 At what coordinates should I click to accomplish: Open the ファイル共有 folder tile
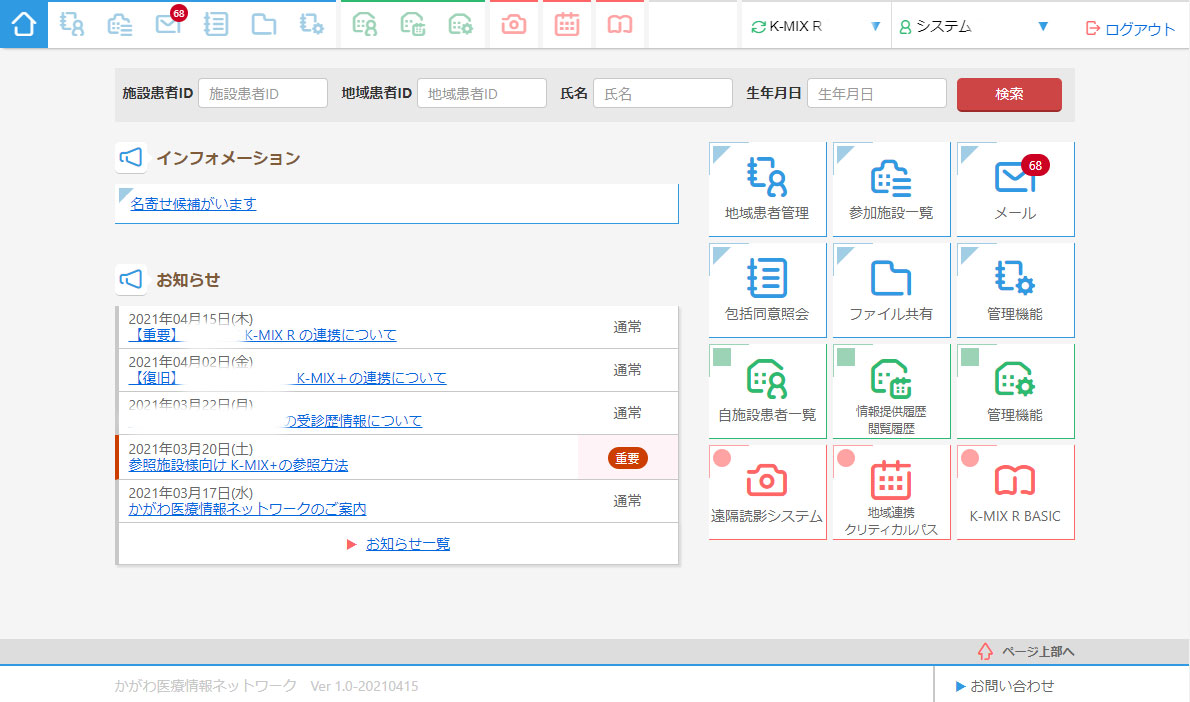pos(891,290)
